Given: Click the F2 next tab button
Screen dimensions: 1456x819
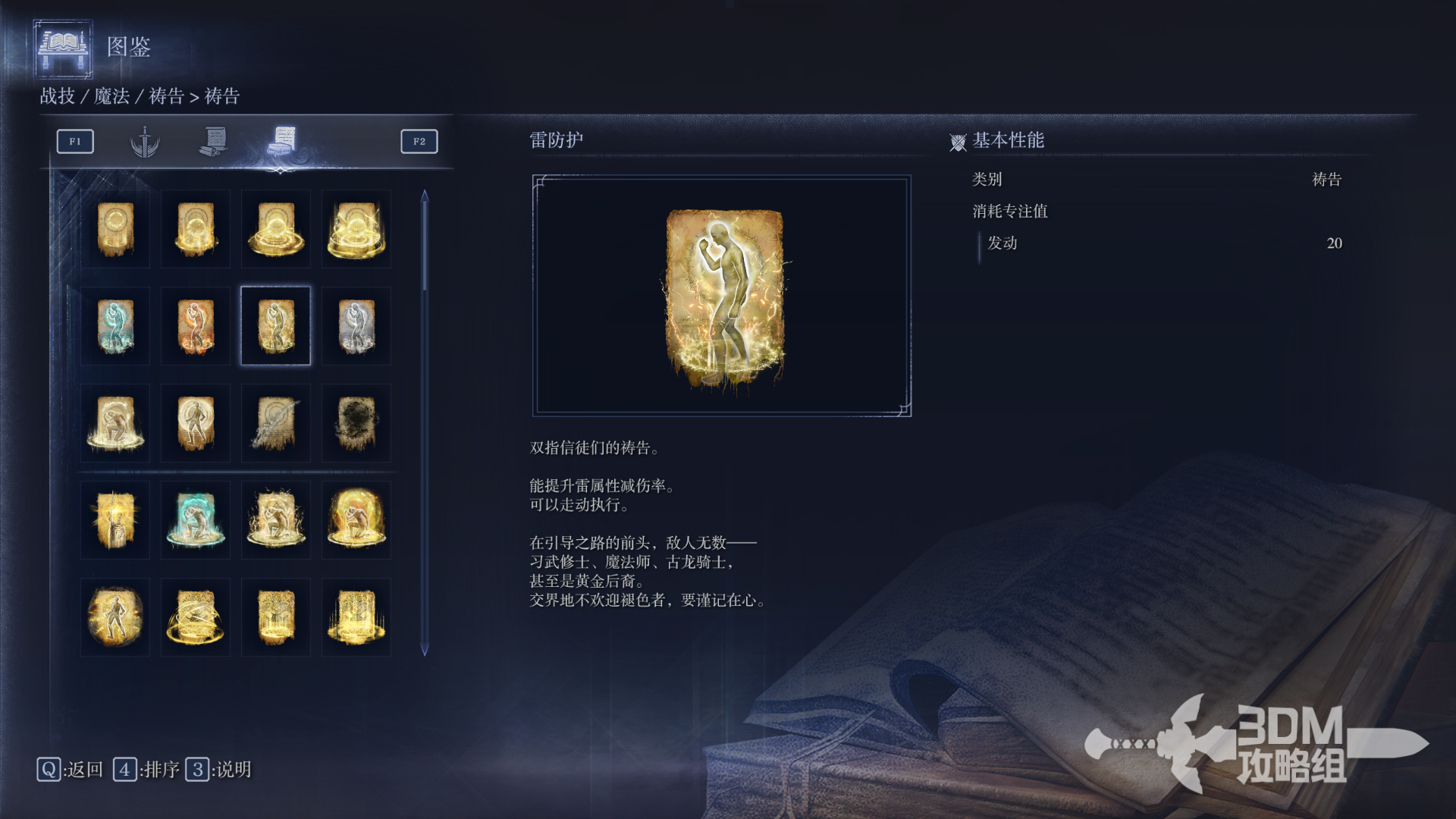Looking at the screenshot, I should click(x=419, y=142).
